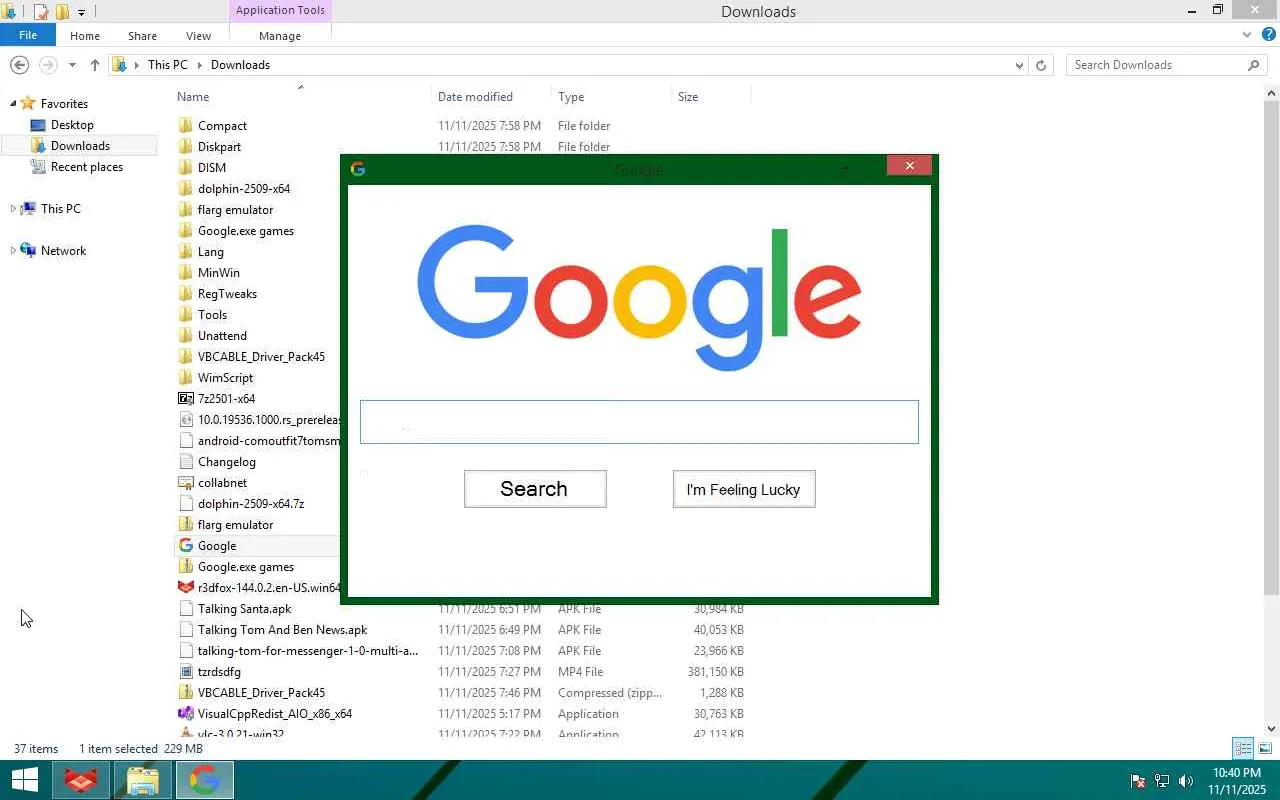Open the File menu tab
Viewport: 1280px width, 800px height.
(28, 35)
